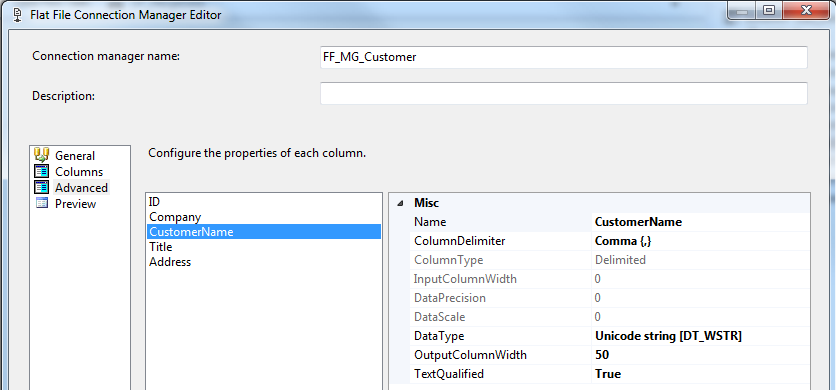Viewport: 836px width, 390px height.
Task: Click the InputColumnWidth property row label
Action: point(465,279)
